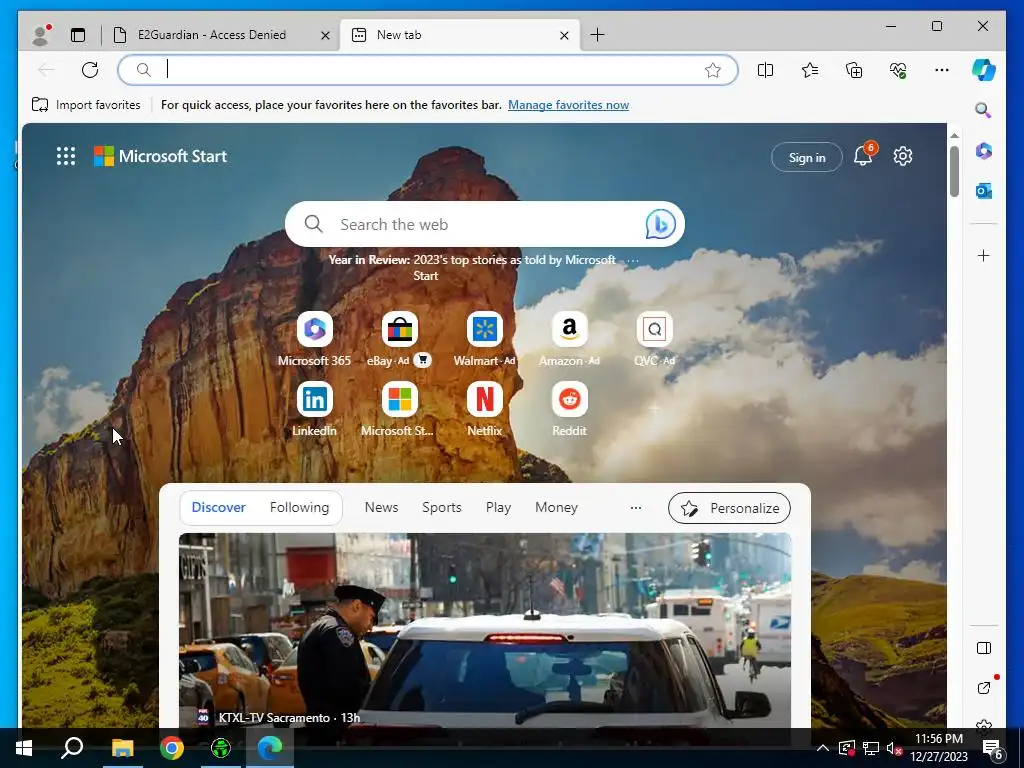Open Windows taskbar search
The image size is (1024, 768).
[72, 748]
